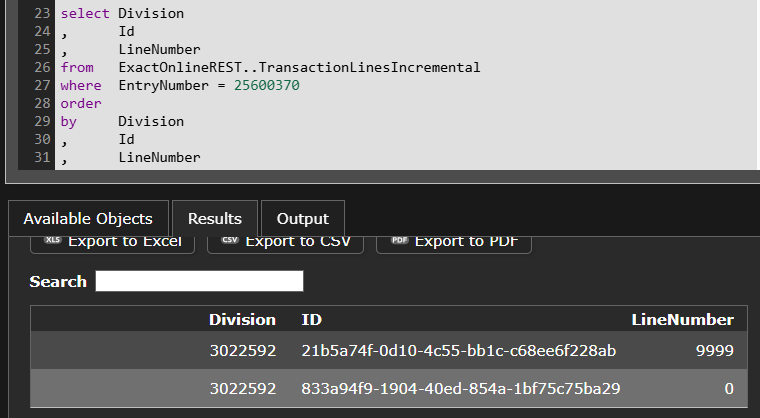Open the Output tab
The height and width of the screenshot is (418, 760).
click(302, 219)
